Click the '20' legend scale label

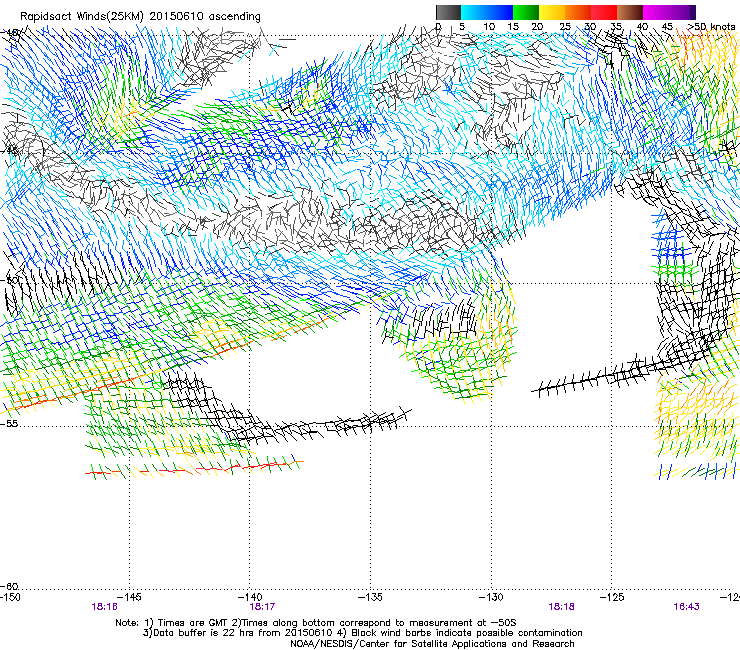[537, 26]
